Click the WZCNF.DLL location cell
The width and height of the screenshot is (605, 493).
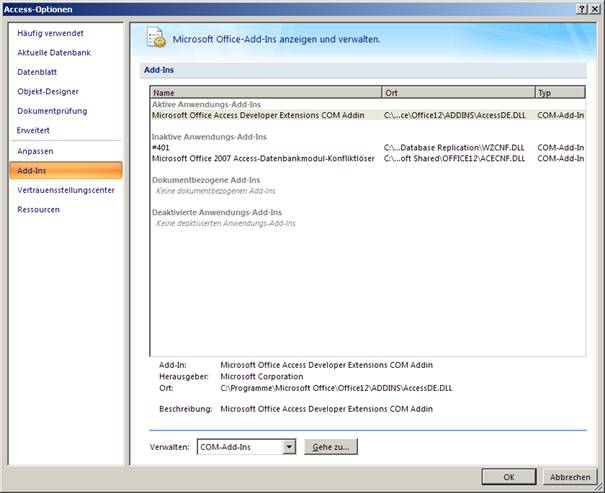(454, 147)
